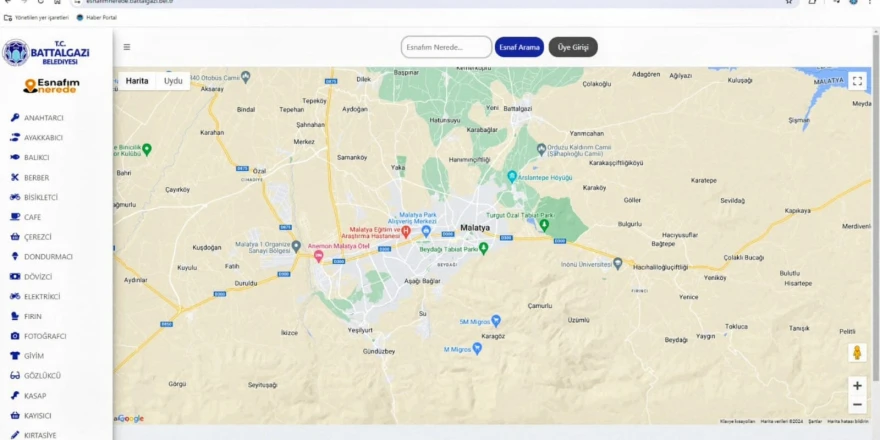
Task: Click the FIRIN icon
Action: [x=15, y=316]
